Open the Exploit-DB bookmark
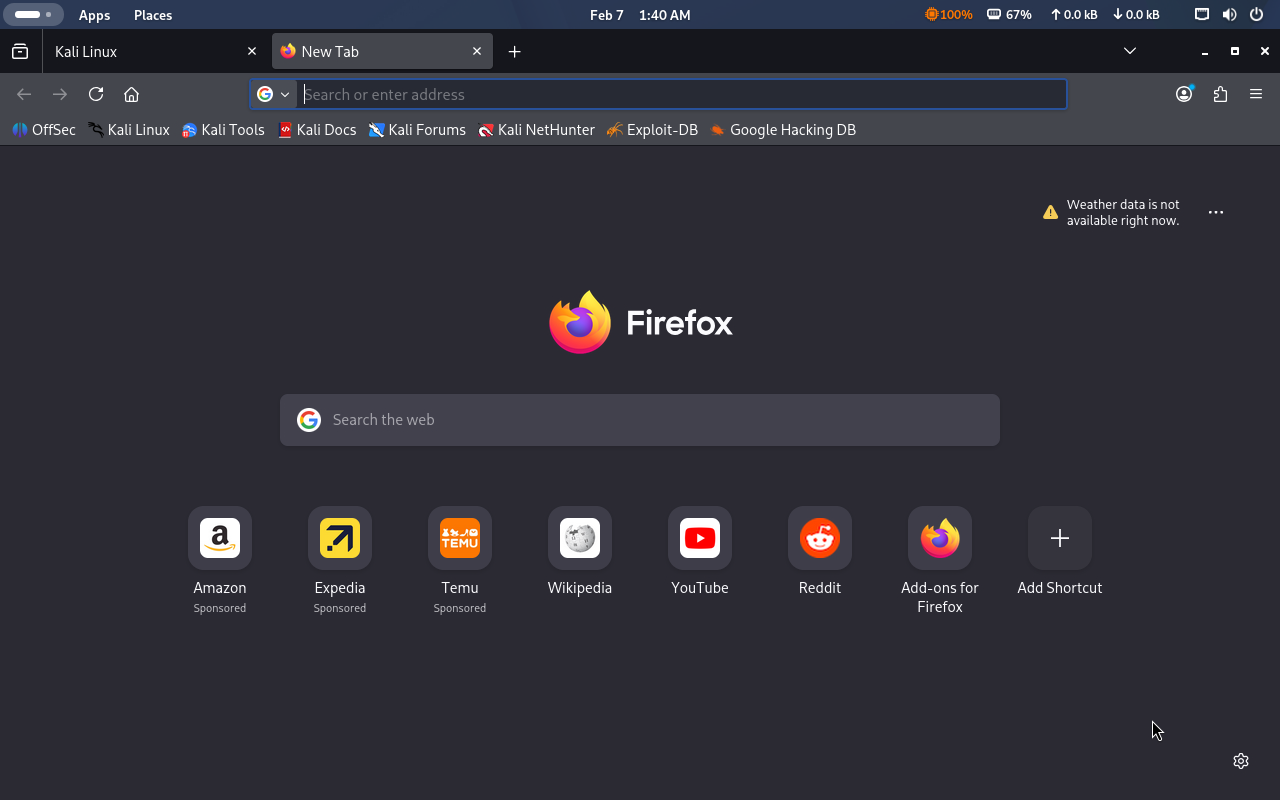This screenshot has width=1280, height=800. tap(652, 130)
